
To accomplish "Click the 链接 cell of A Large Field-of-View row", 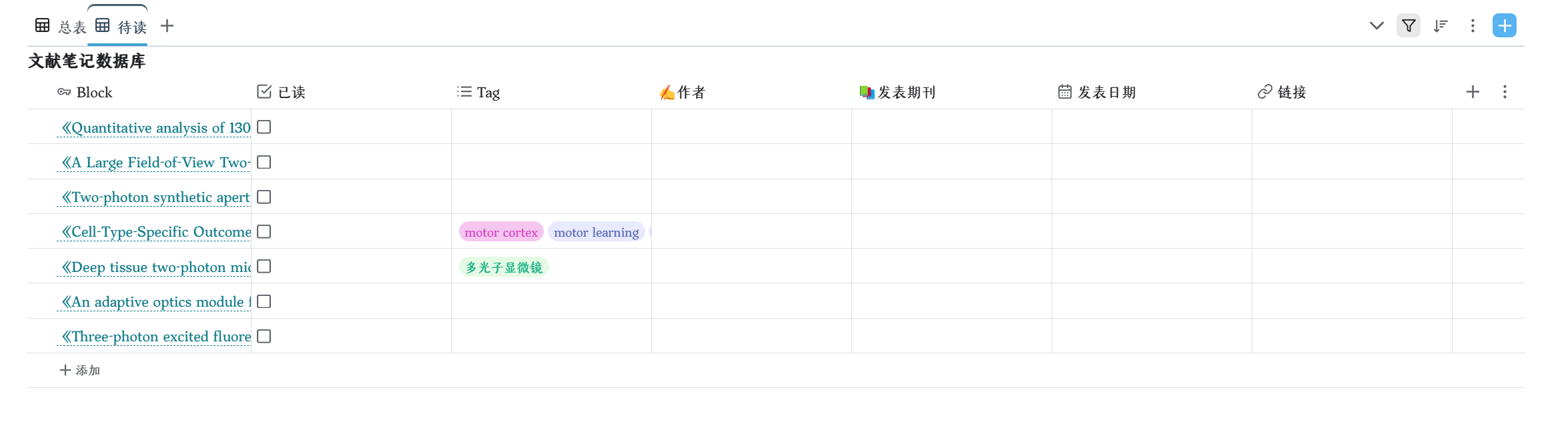I will click(1351, 162).
